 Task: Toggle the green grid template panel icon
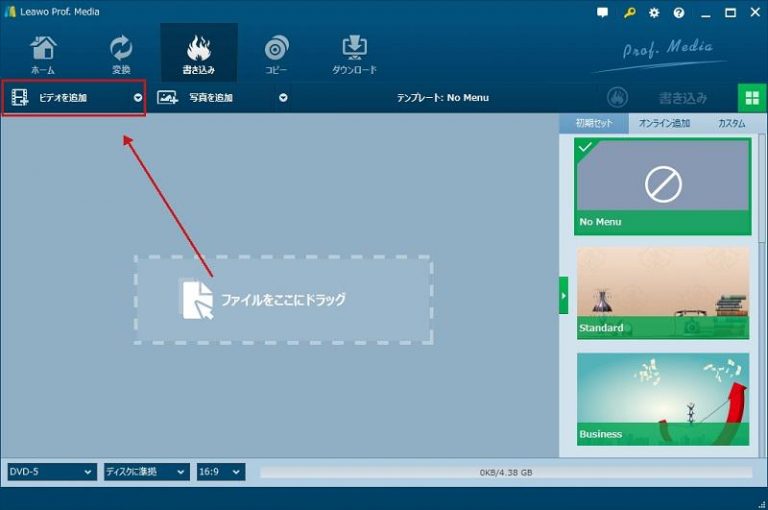point(752,97)
